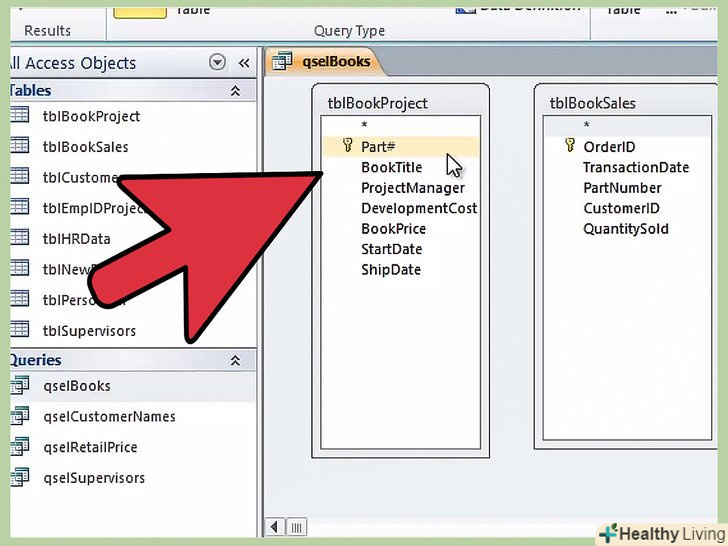
Task: Click the qselCustomerNames query icon
Action: 20,416
